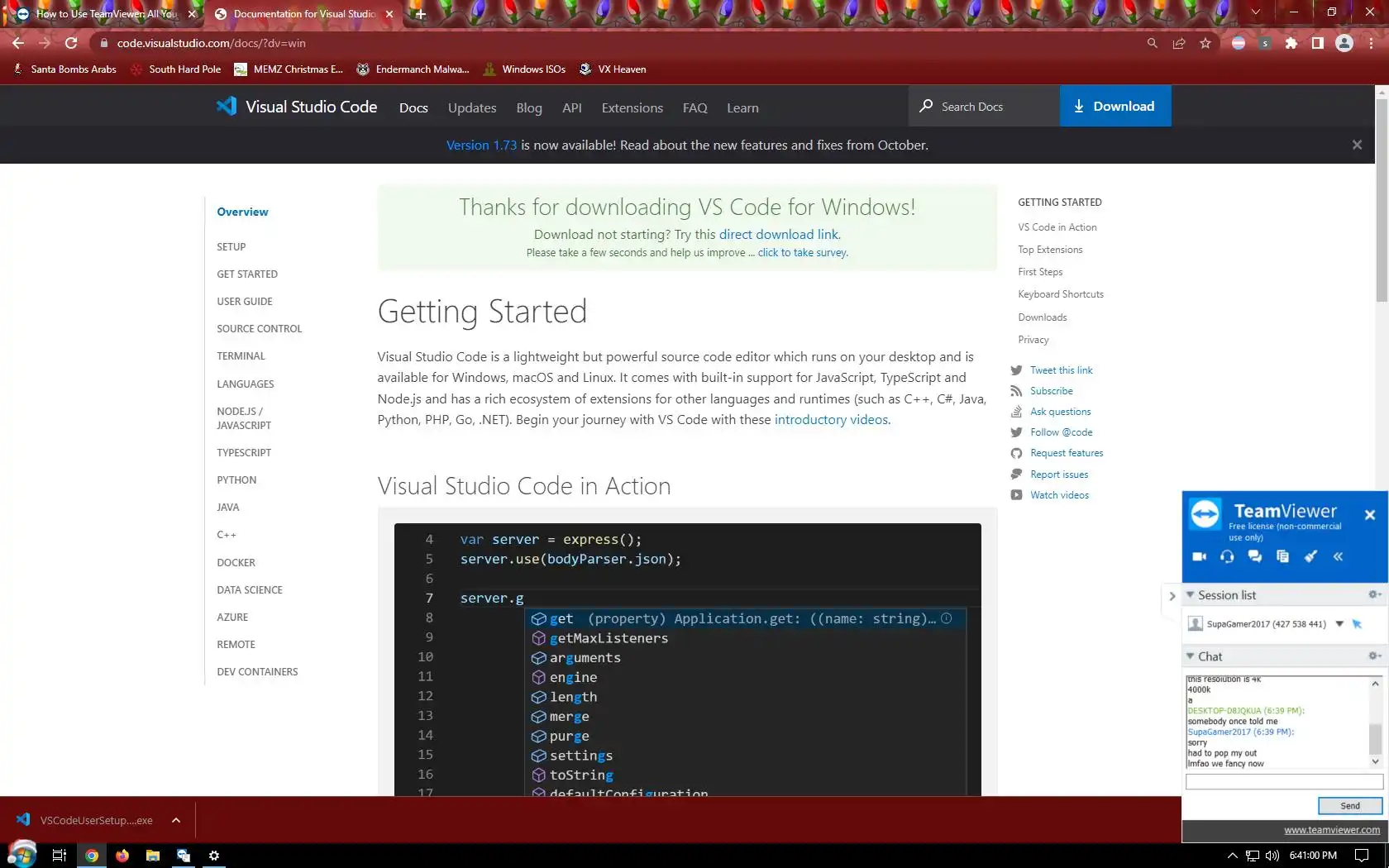Click the click to take survey link
The height and width of the screenshot is (868, 1389).
(802, 253)
